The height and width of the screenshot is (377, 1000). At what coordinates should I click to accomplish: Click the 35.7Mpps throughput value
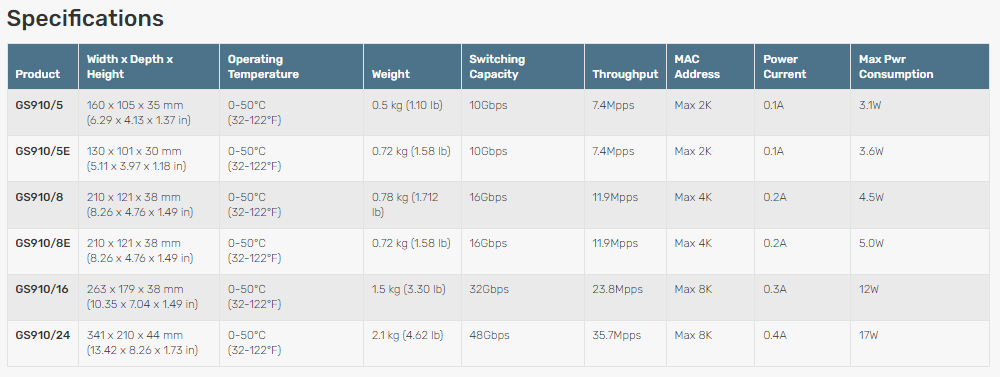[617, 335]
